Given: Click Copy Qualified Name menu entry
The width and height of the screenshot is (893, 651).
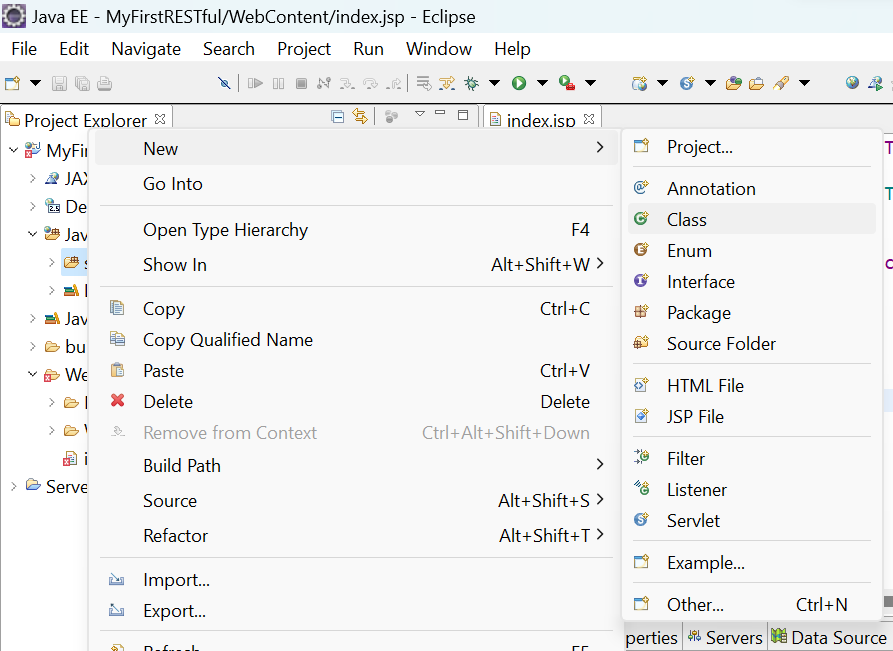Looking at the screenshot, I should pos(356,339).
